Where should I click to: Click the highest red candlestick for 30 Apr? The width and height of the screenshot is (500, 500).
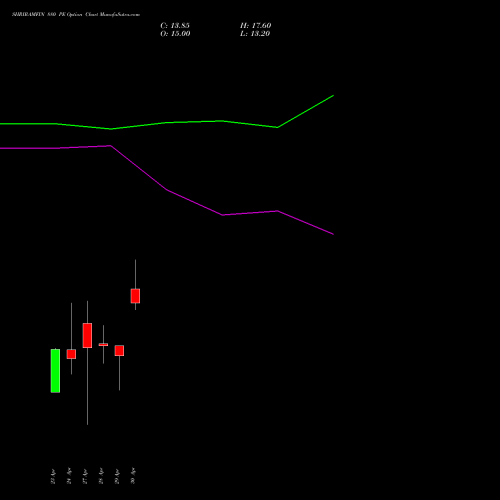click(135, 296)
